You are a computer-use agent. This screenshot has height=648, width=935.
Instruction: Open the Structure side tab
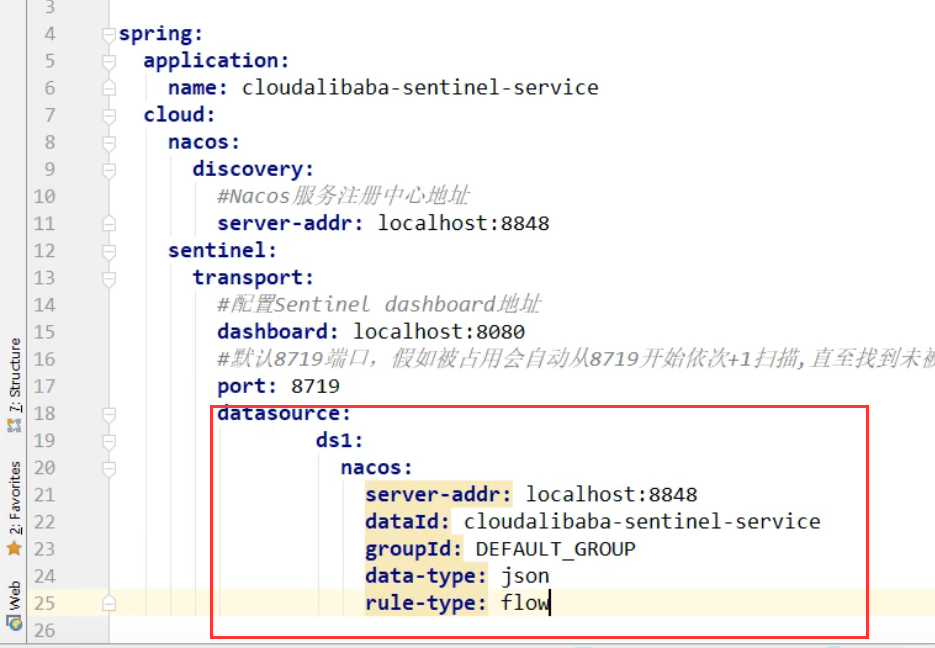14,376
